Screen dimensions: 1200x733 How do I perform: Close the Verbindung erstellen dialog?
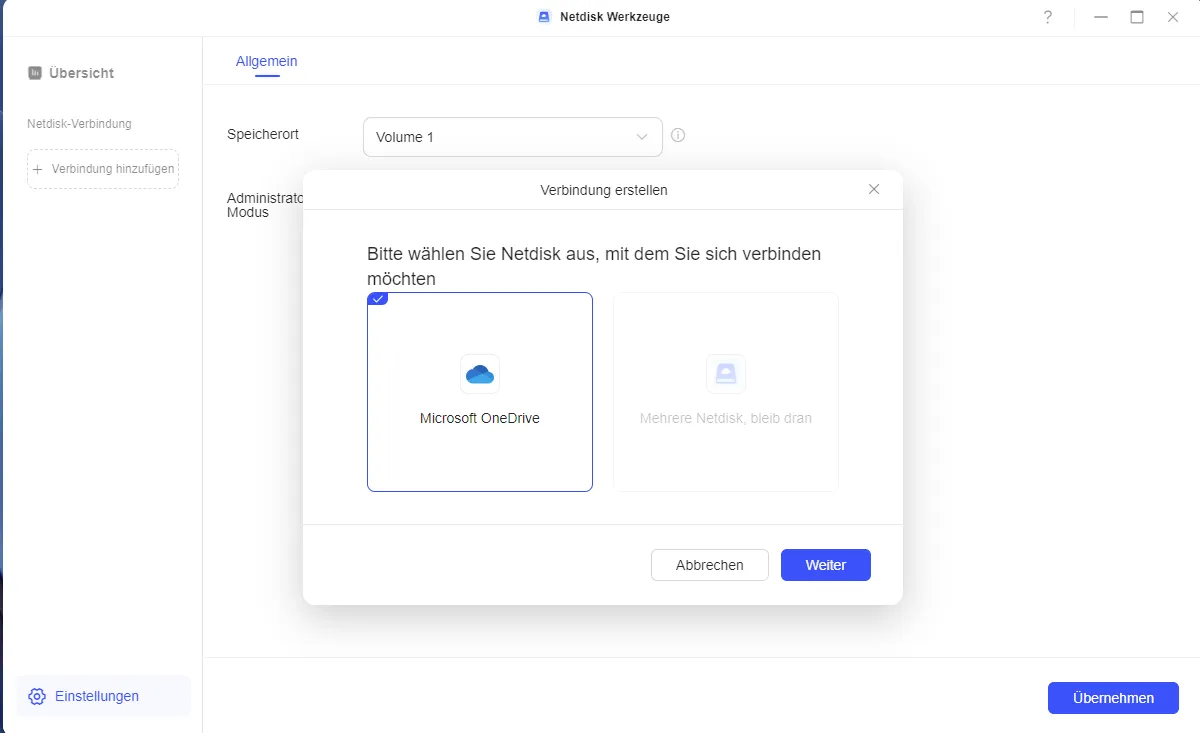(x=874, y=189)
